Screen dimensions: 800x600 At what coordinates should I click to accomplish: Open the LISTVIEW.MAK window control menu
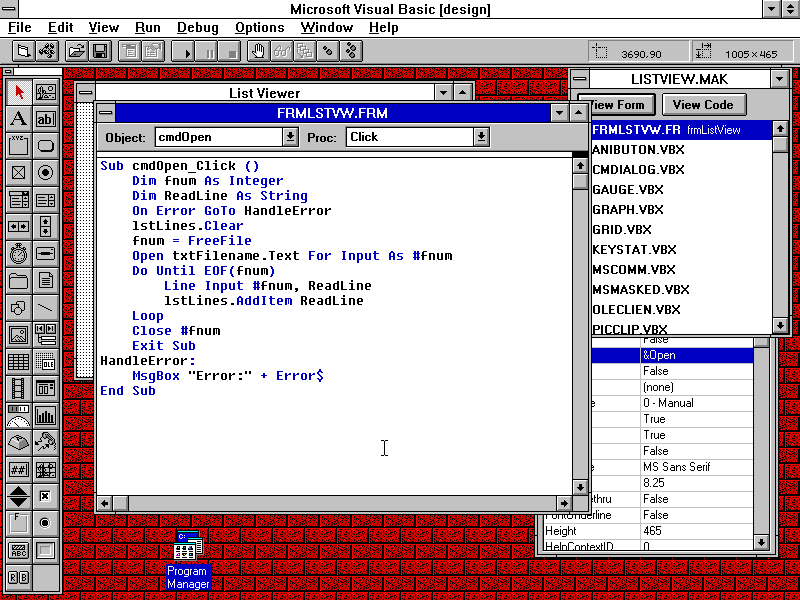pyautogui.click(x=580, y=79)
